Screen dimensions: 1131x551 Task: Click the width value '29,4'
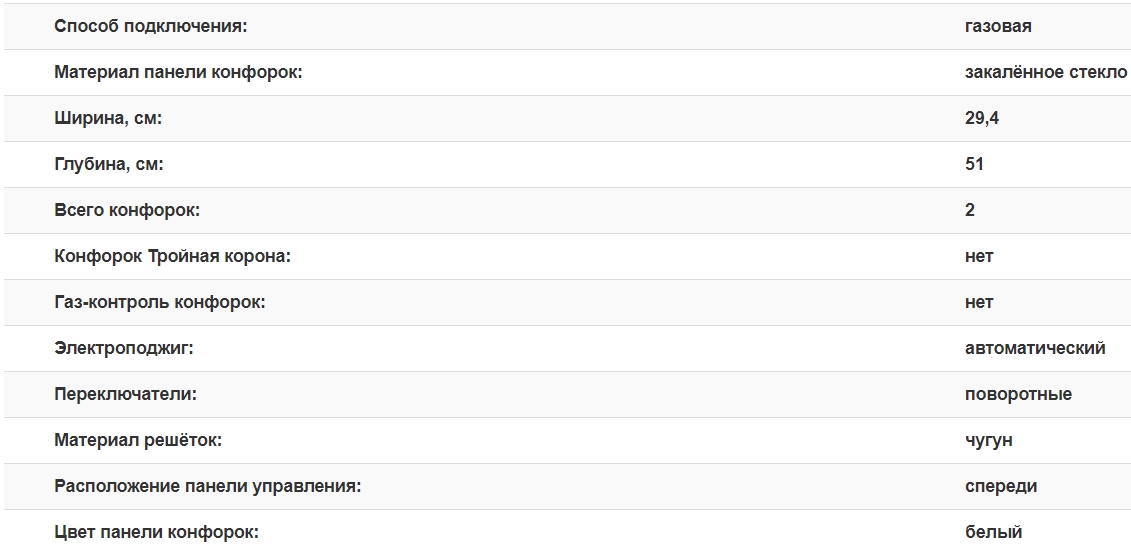point(982,119)
